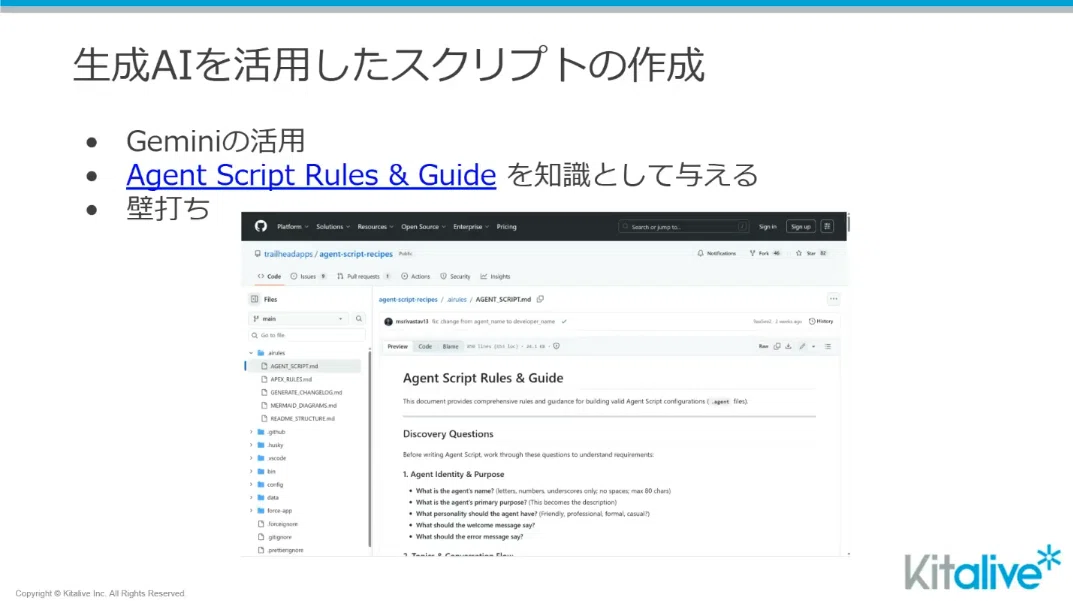Open edit options dropdown arrow
The image size is (1073, 601).
813,346
